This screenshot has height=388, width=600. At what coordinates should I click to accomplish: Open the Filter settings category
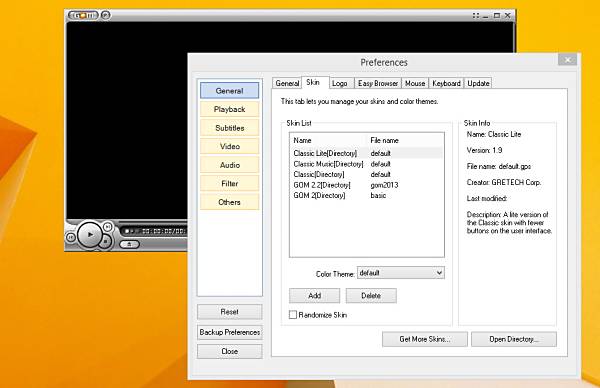pos(230,184)
